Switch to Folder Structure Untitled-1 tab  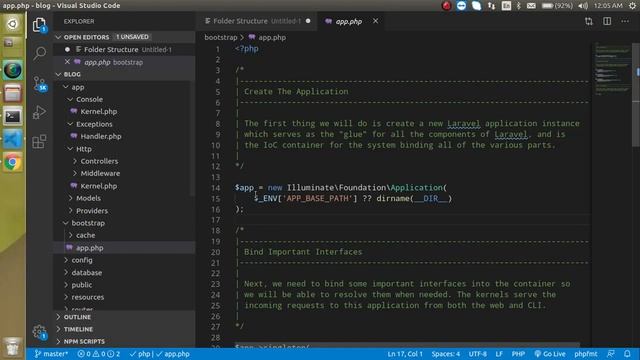pos(258,21)
